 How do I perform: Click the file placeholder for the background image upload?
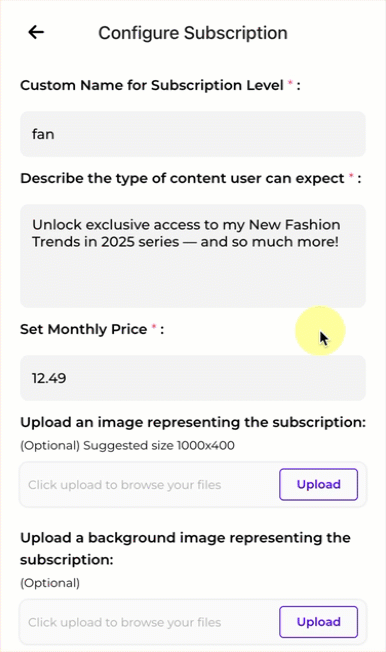coord(125,622)
